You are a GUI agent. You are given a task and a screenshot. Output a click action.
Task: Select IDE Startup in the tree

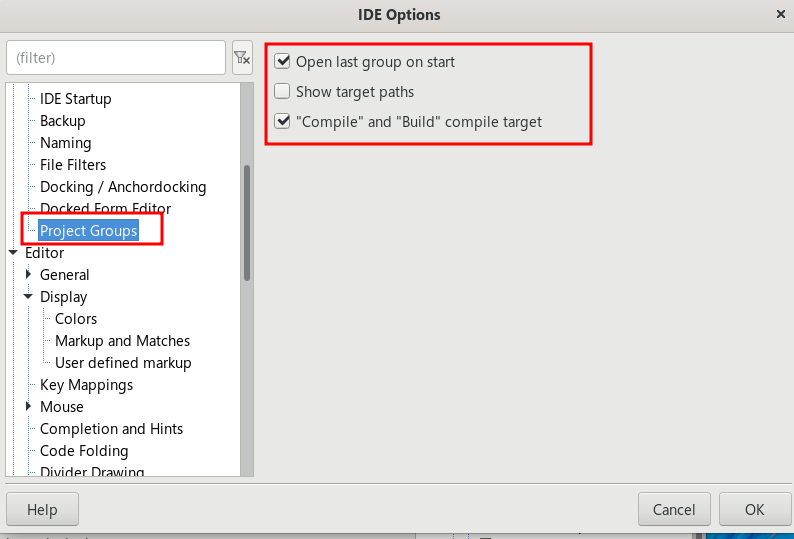click(x=75, y=99)
